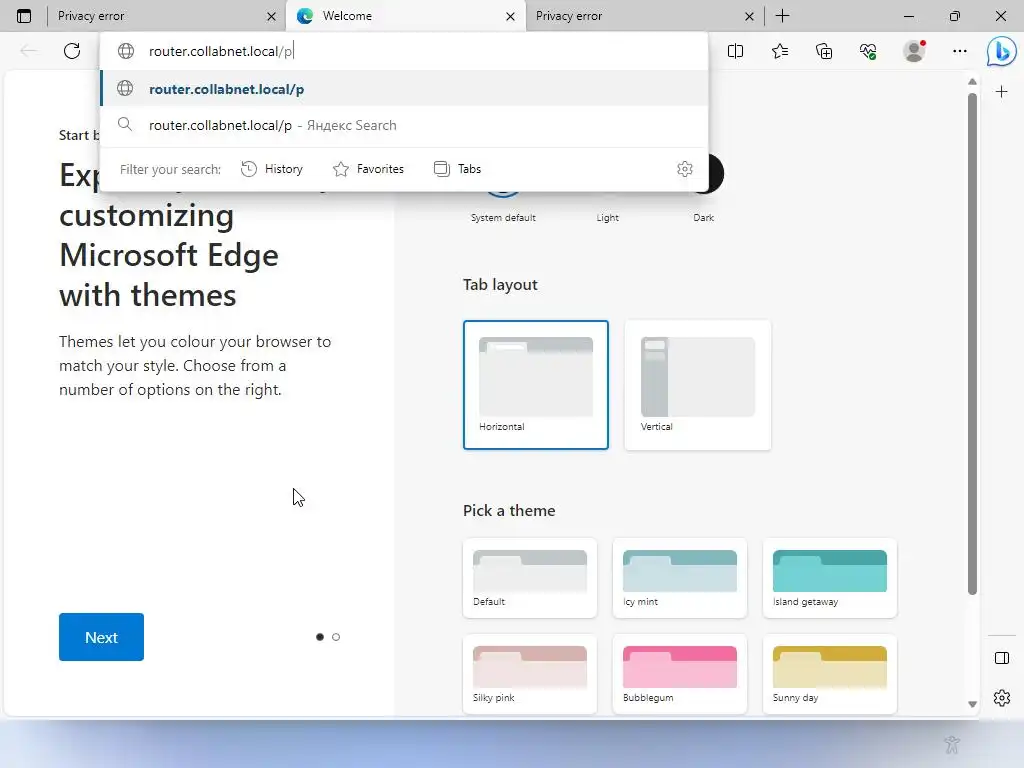The height and width of the screenshot is (768, 1024).
Task: Pick the Silky pink theme
Action: point(530,674)
